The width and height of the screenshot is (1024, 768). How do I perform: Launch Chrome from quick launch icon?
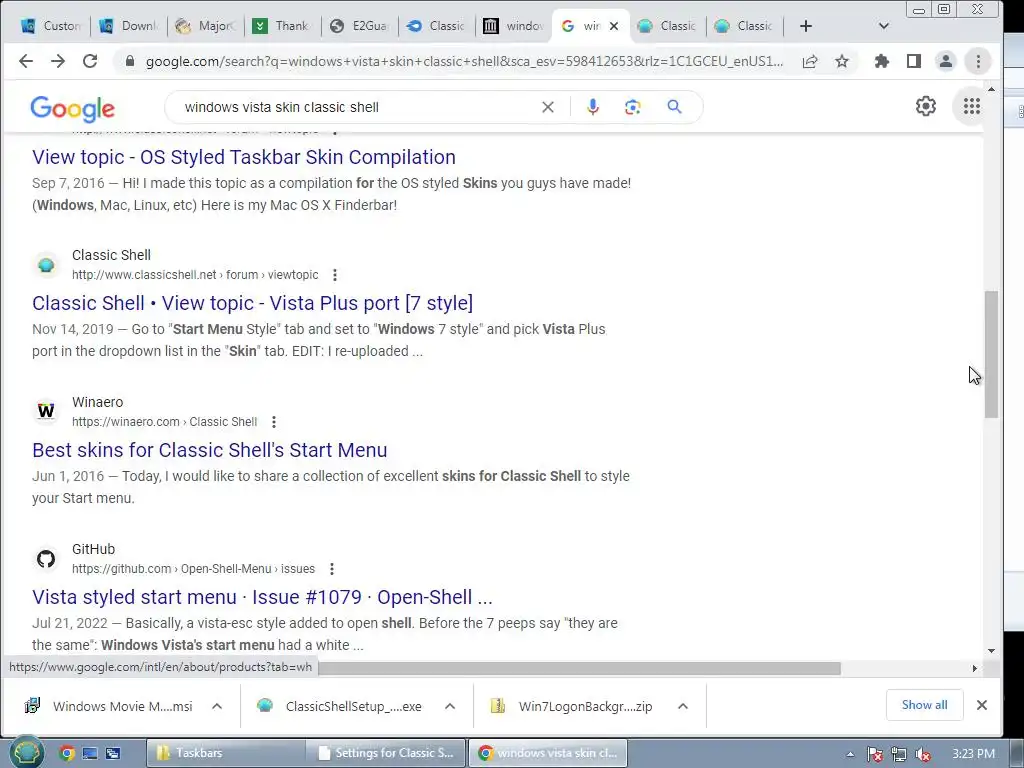tap(66, 753)
